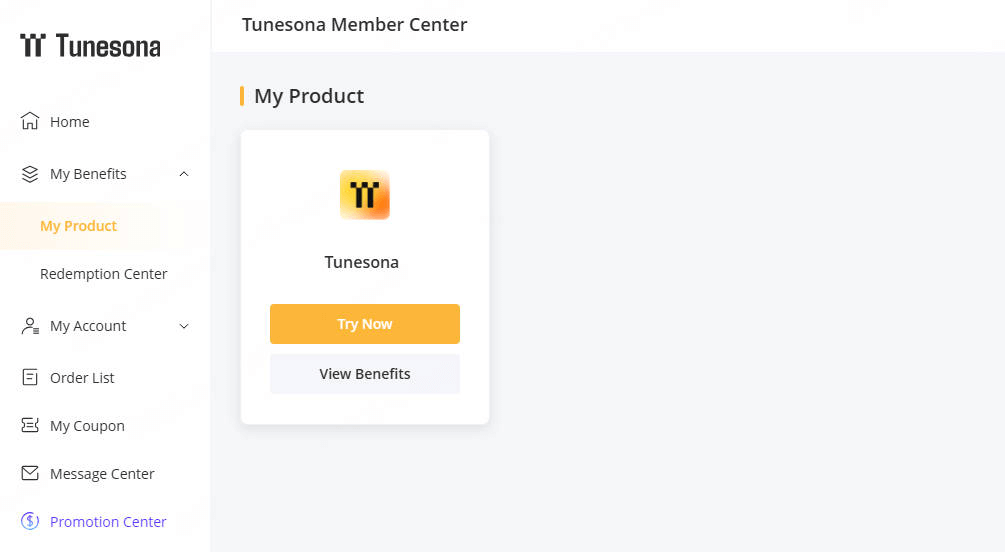
Task: Click the My Account person icon
Action: click(x=30, y=326)
